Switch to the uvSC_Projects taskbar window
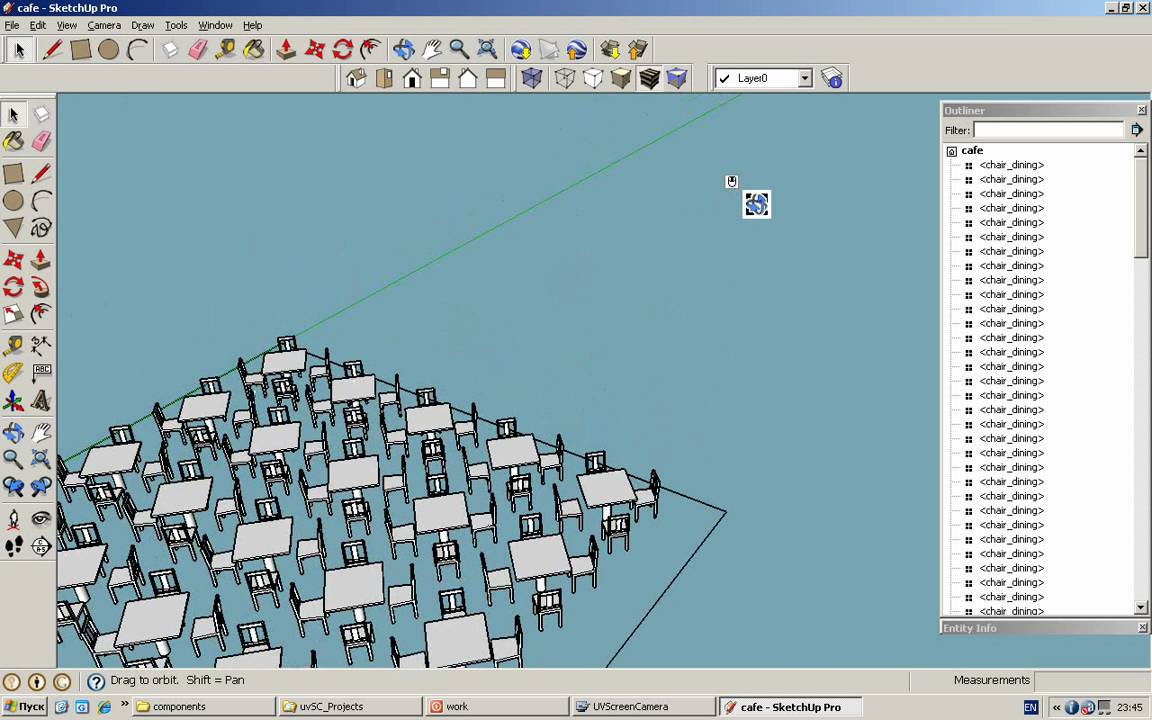The width and height of the screenshot is (1152, 720). (x=351, y=707)
